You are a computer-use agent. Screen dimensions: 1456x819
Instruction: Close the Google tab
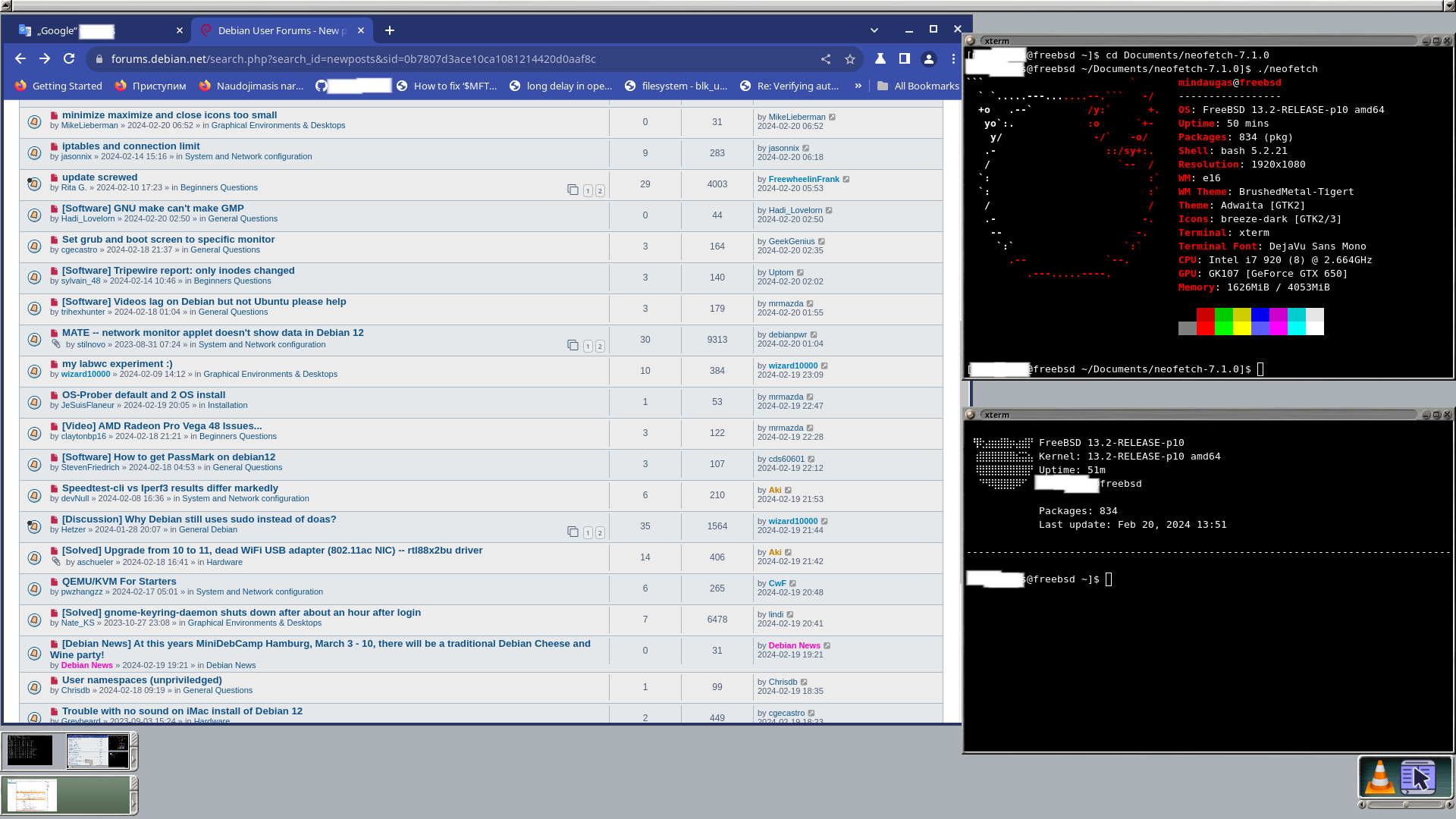[180, 30]
